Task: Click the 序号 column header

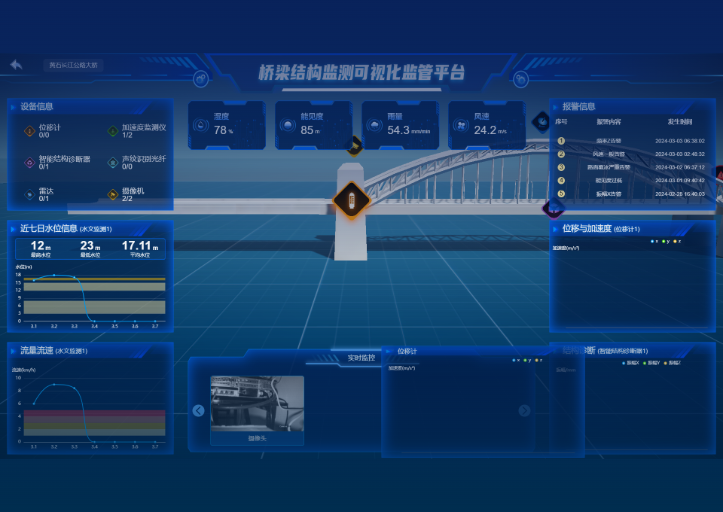Action: 561,122
